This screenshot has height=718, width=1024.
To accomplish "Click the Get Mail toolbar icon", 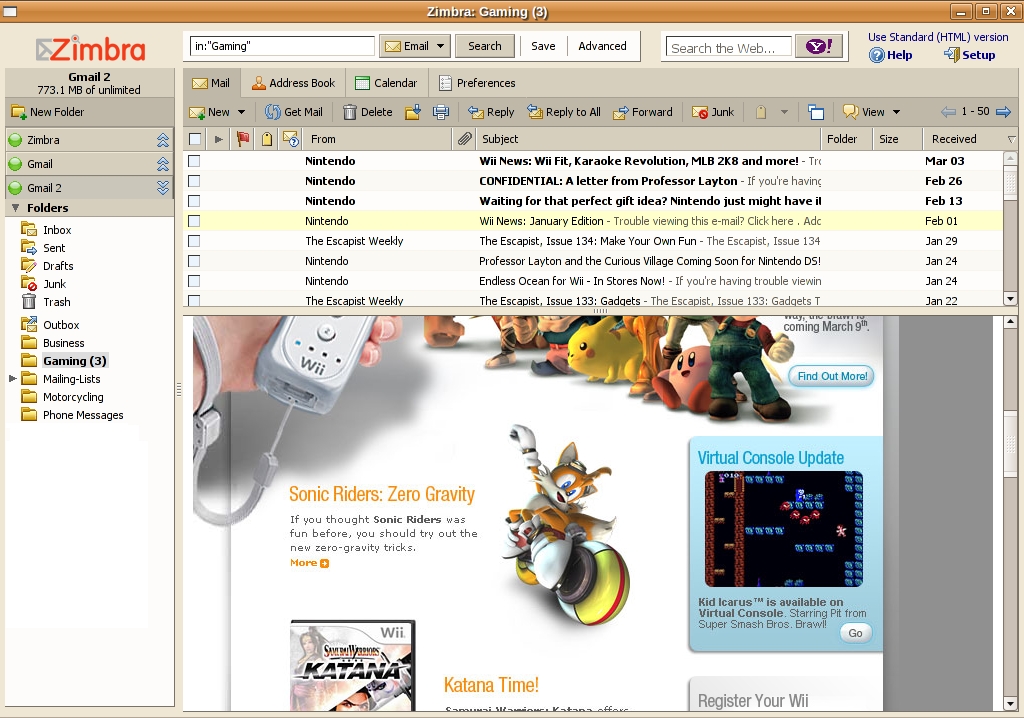I will point(272,112).
